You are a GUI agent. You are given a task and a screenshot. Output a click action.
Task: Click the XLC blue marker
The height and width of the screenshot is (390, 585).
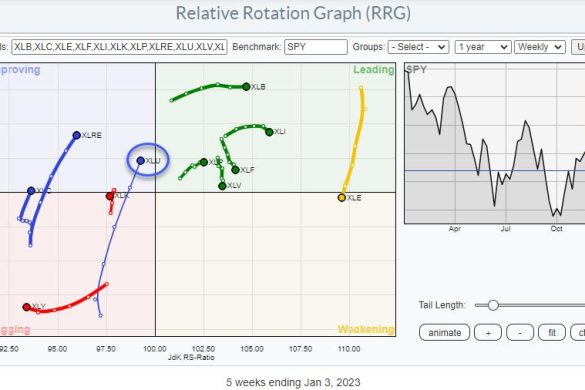point(31,191)
